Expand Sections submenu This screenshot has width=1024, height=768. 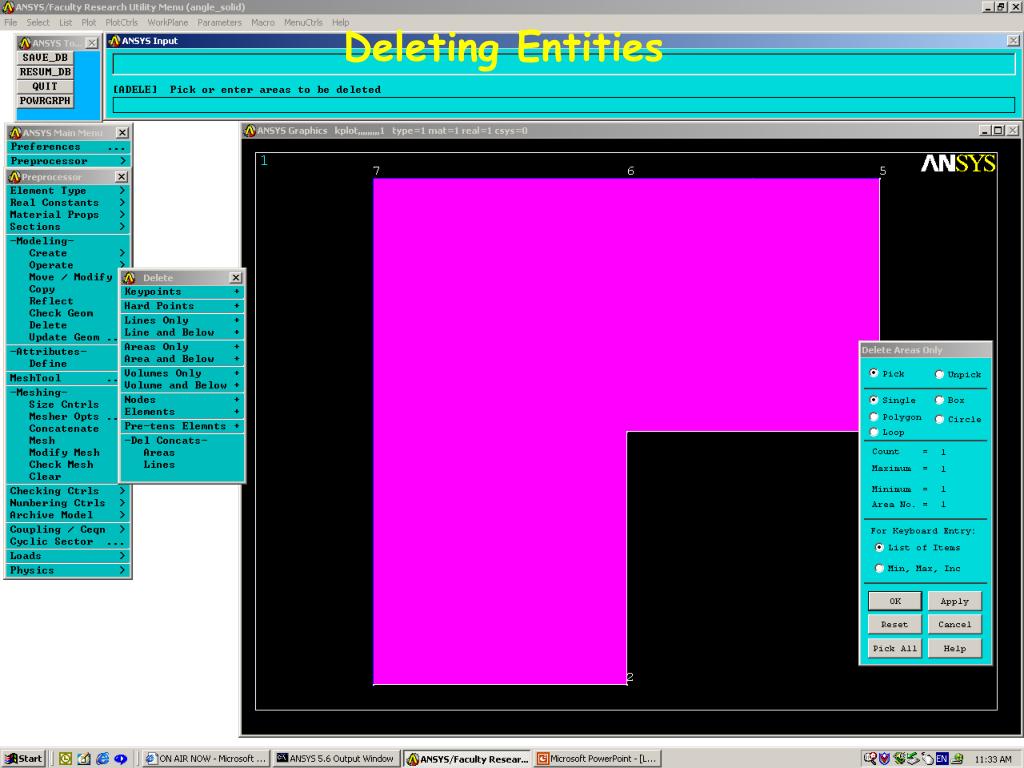pos(67,227)
